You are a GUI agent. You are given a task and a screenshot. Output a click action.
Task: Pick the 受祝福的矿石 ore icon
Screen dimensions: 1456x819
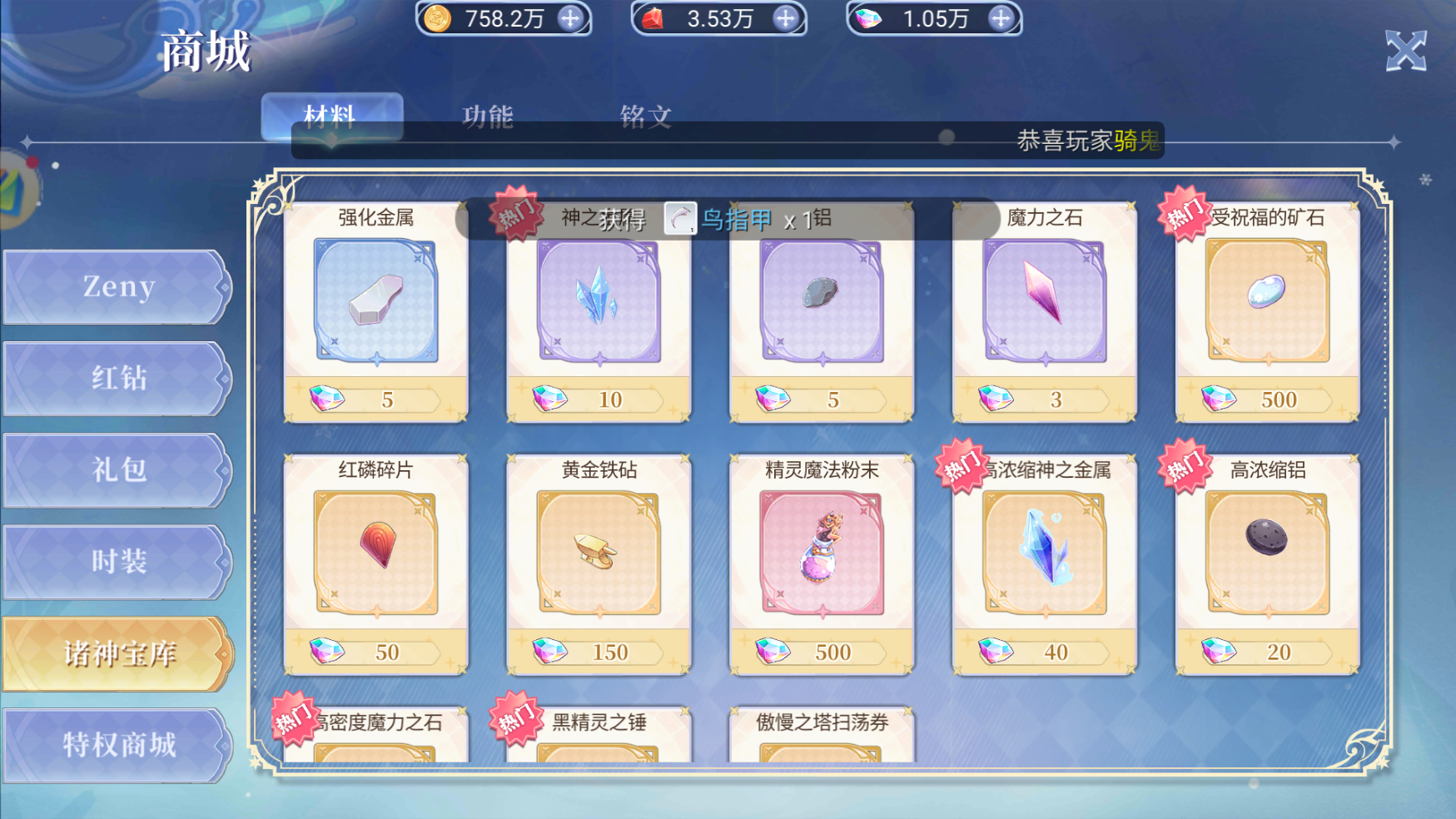point(1268,301)
